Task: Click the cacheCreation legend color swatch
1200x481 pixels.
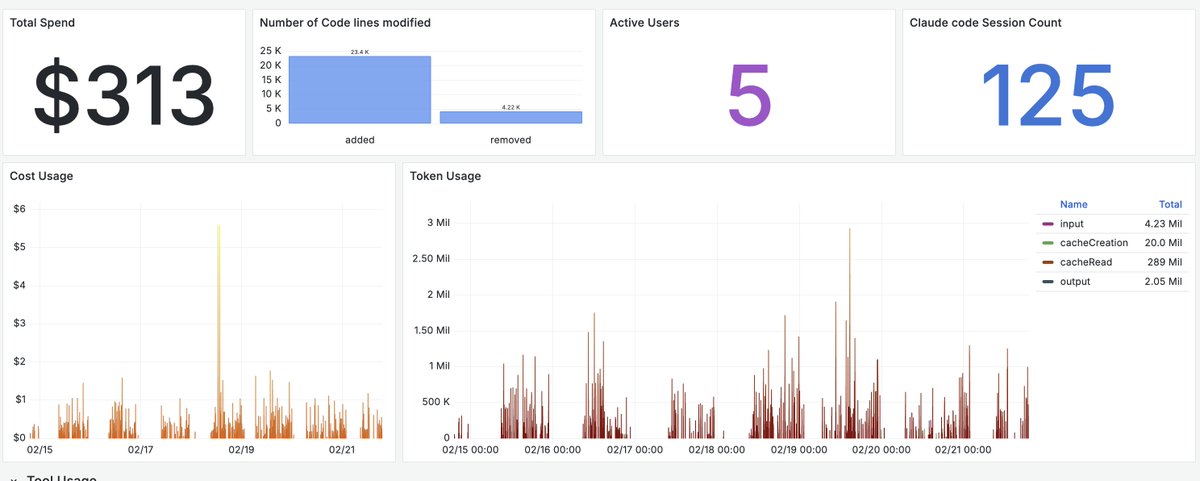Action: (x=1048, y=243)
